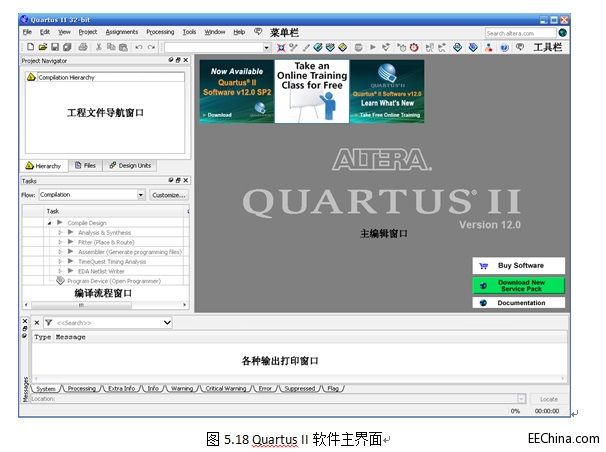Screen dimensions: 606x452
Task: Expand the Analysis & Synthesis task
Action: coord(60,233)
